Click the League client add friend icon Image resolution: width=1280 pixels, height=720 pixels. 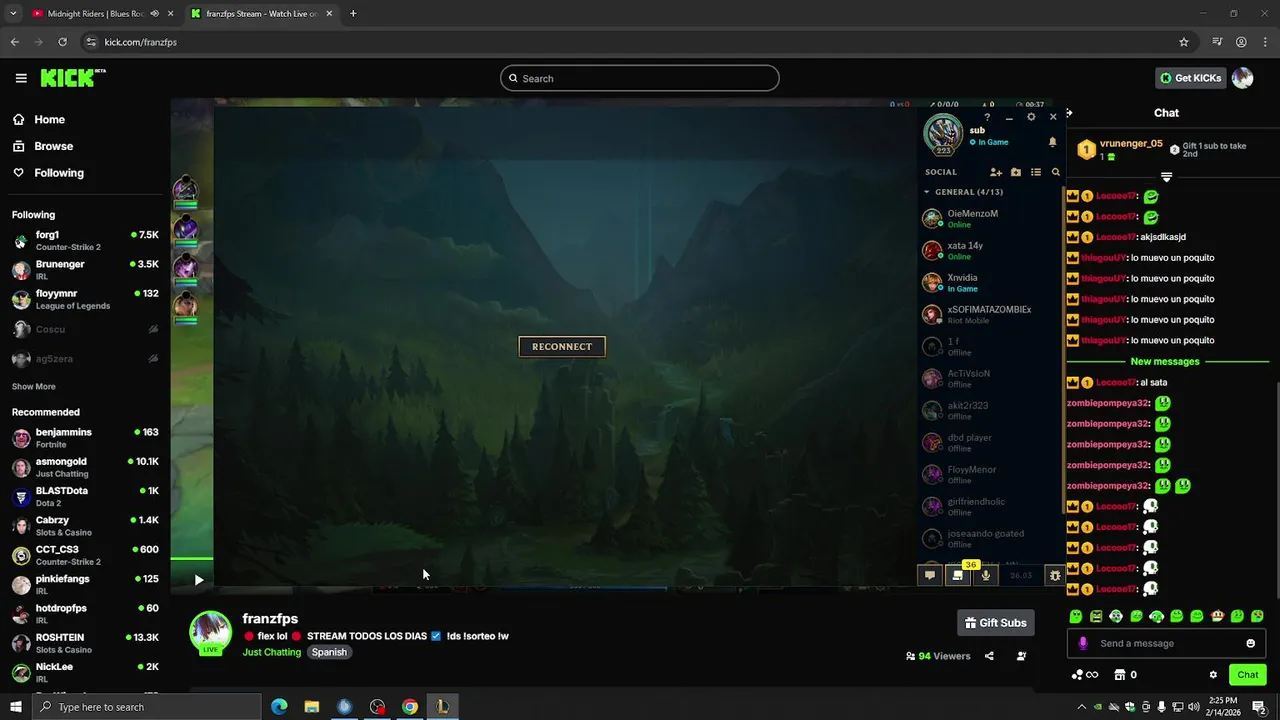996,172
